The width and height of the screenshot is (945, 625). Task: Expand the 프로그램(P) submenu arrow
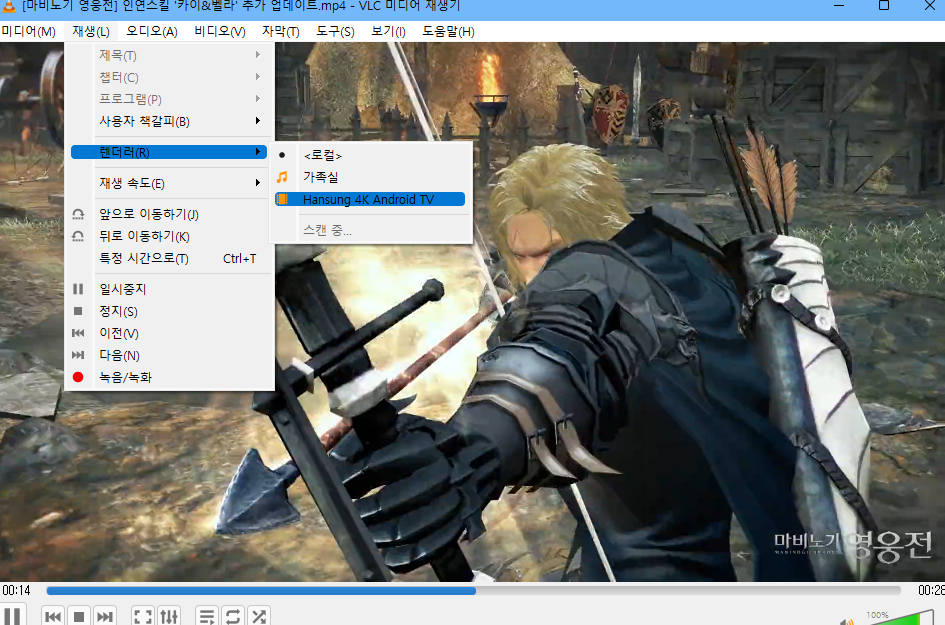click(257, 98)
